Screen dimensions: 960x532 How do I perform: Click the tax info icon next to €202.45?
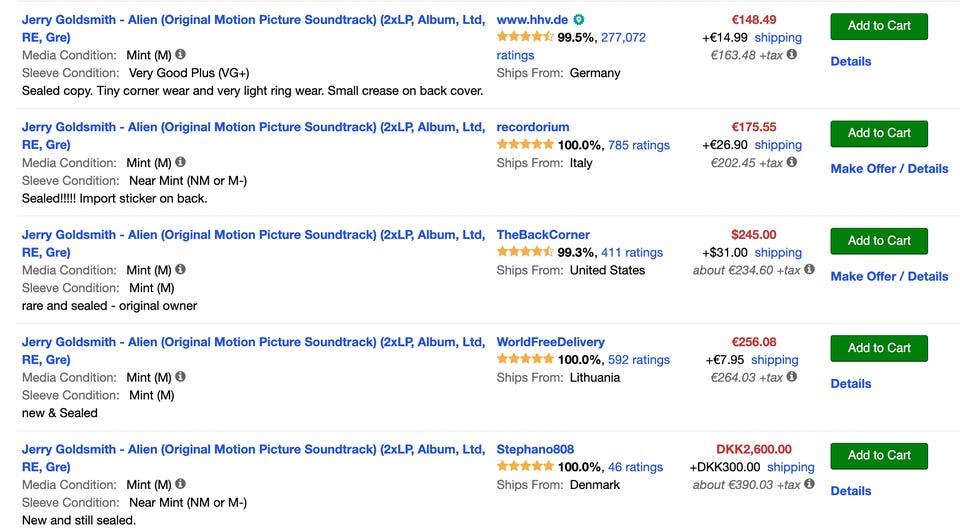click(792, 162)
